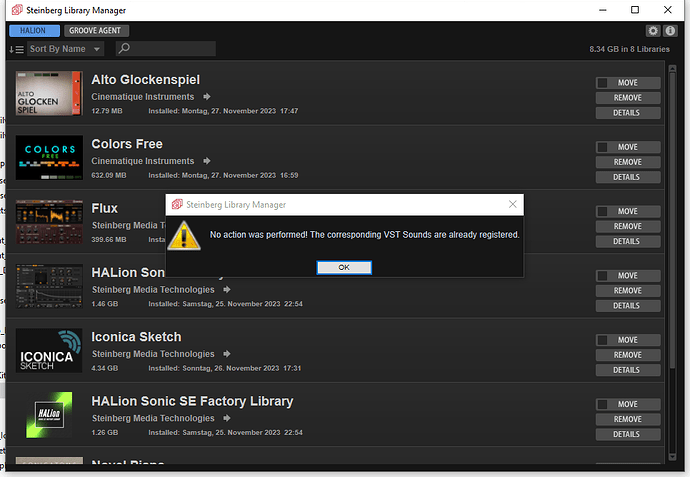Remove the HALion Sonic SE Factory Library
The height and width of the screenshot is (477, 690).
pyautogui.click(x=628, y=419)
